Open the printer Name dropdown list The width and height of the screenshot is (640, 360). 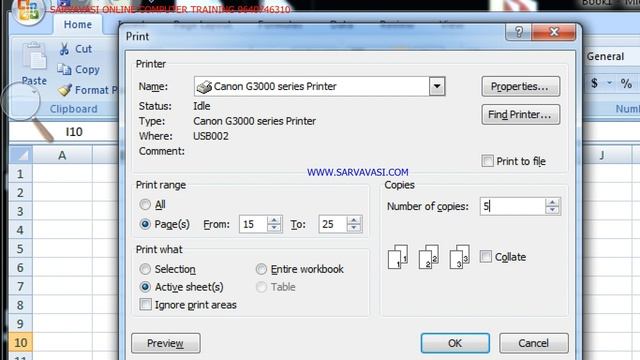pos(437,86)
